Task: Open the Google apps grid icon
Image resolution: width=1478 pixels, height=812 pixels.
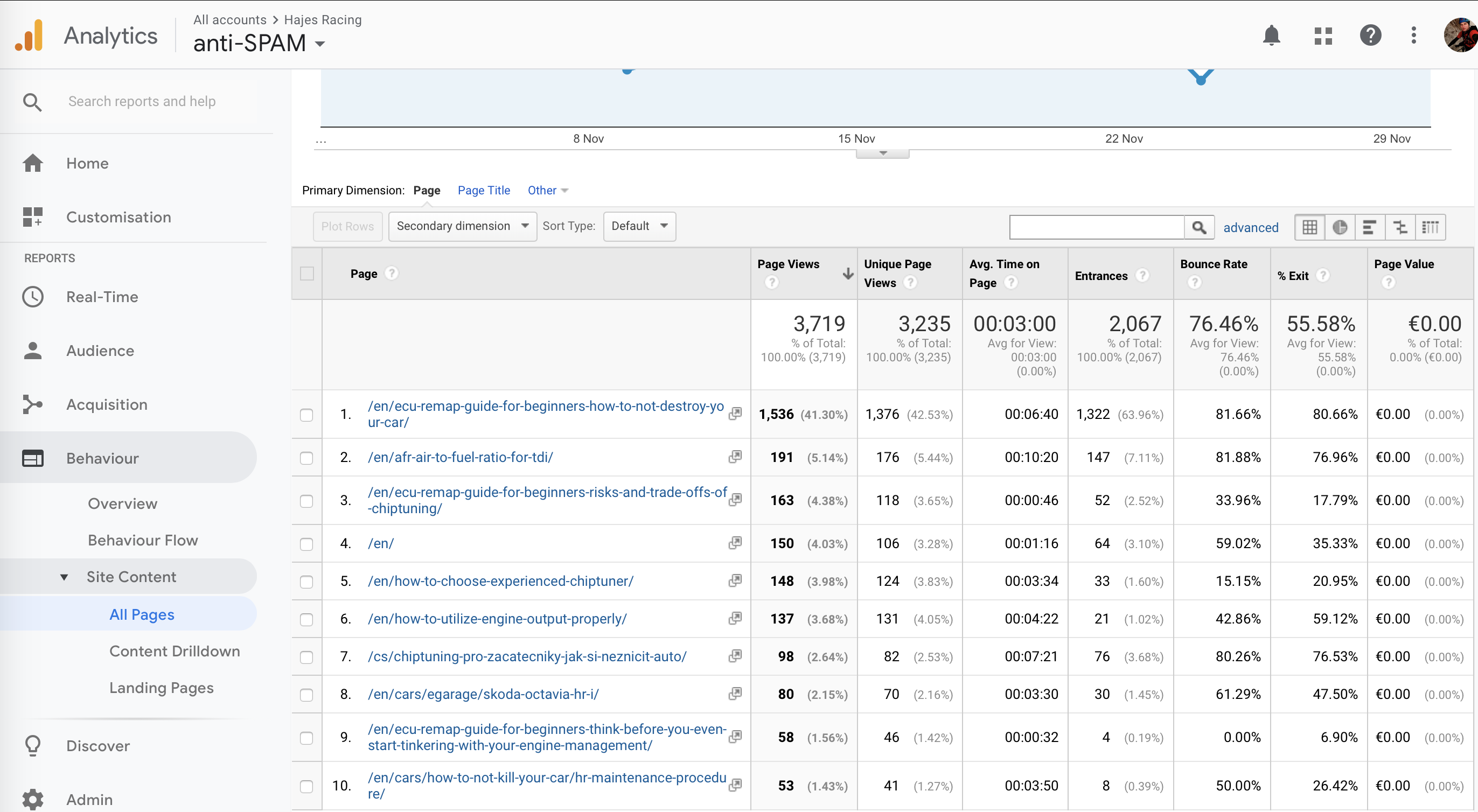Action: (x=1322, y=36)
